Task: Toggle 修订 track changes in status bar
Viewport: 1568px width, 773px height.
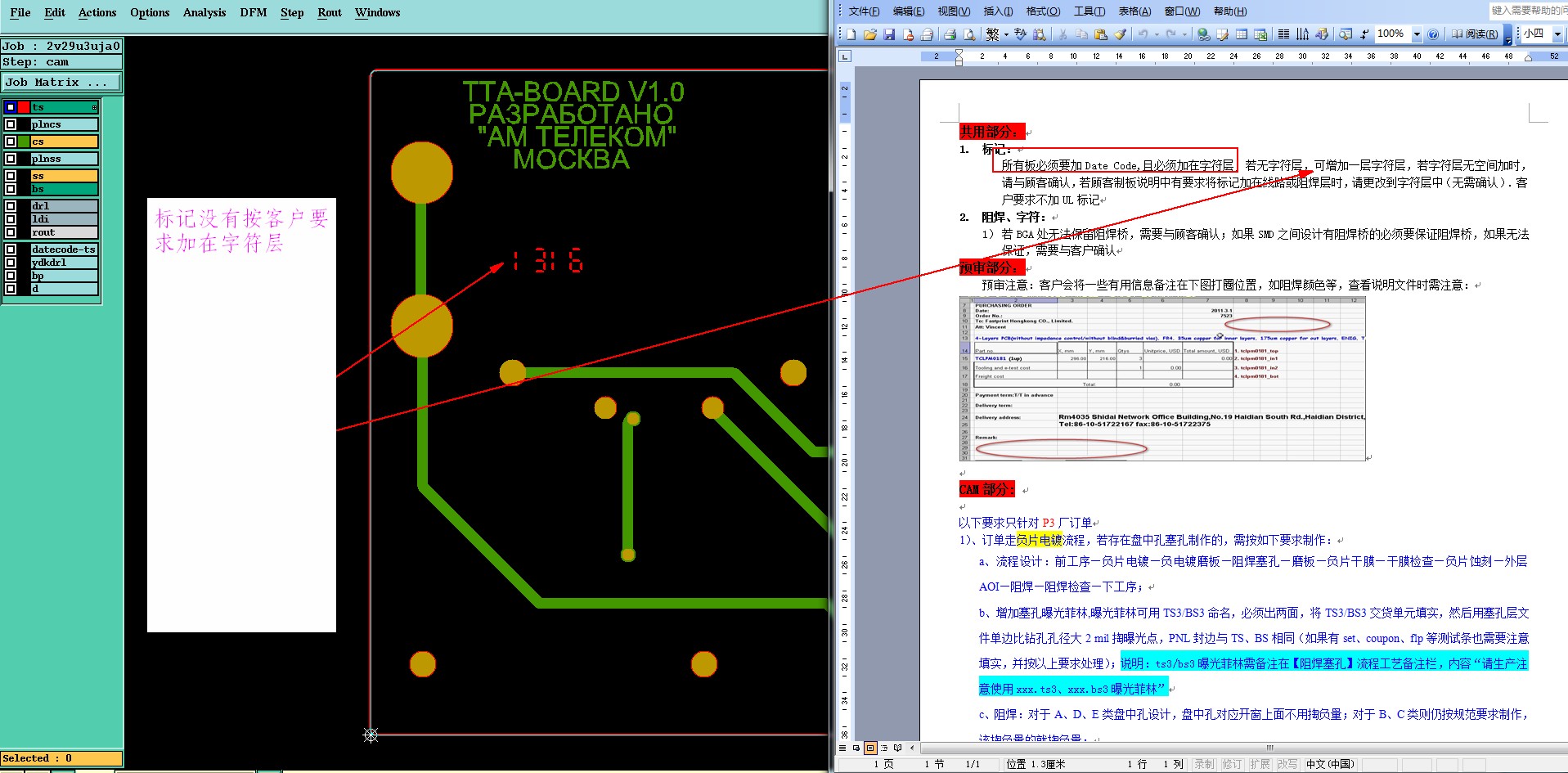Action: pos(1232,764)
